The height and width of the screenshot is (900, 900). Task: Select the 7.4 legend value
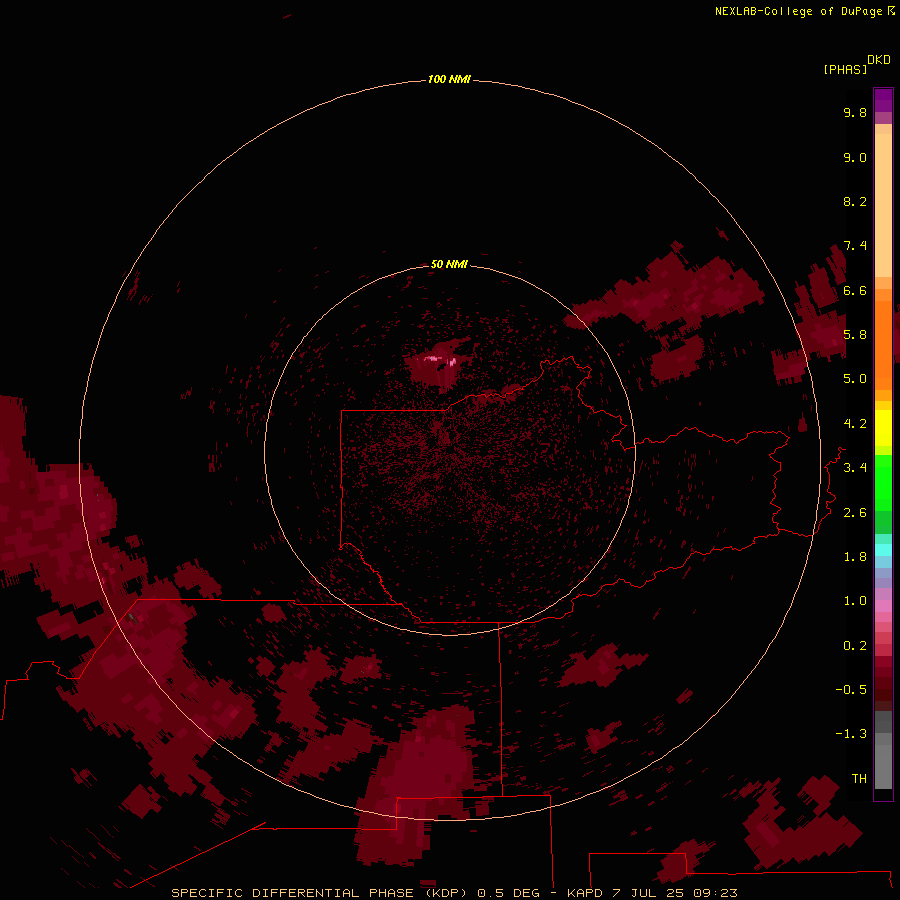point(855,246)
